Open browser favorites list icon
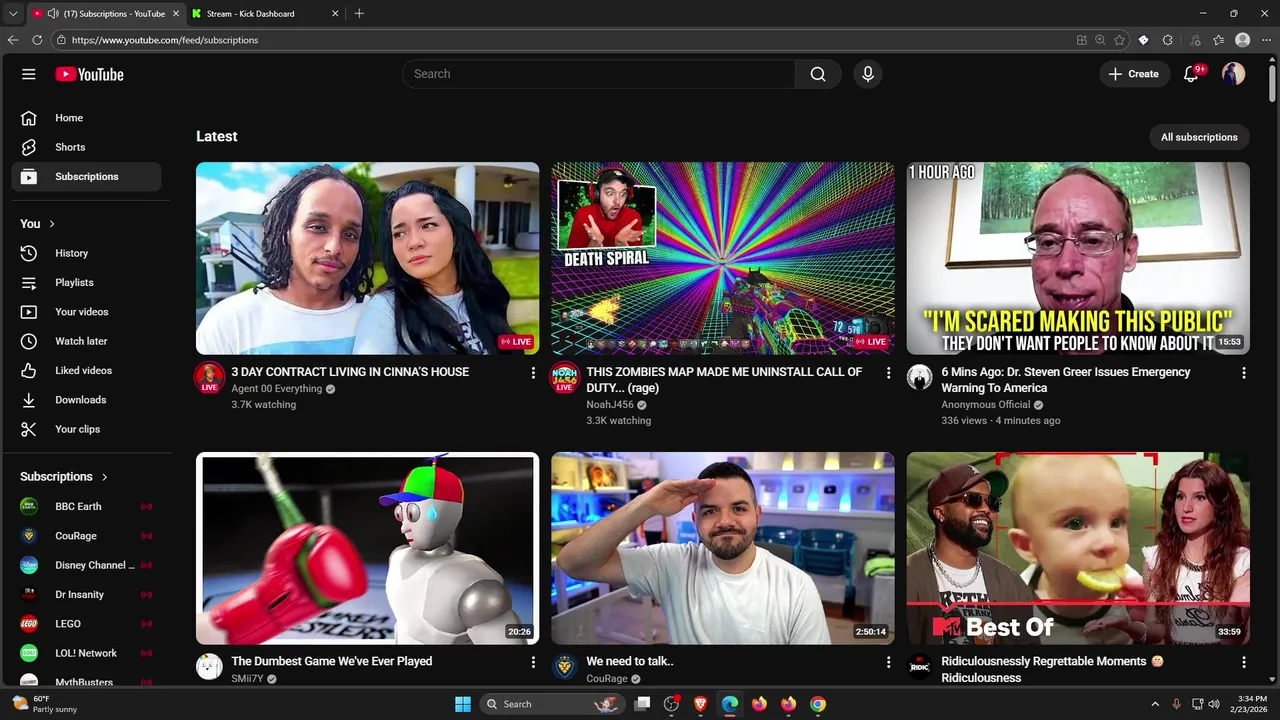Image resolution: width=1280 pixels, height=720 pixels. [1218, 40]
